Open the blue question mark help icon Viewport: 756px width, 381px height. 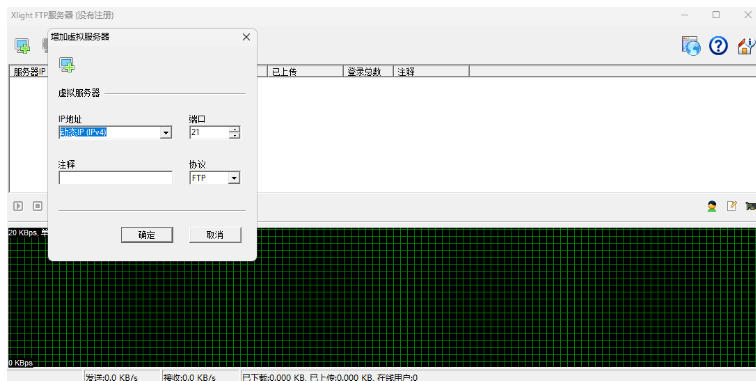pos(718,46)
